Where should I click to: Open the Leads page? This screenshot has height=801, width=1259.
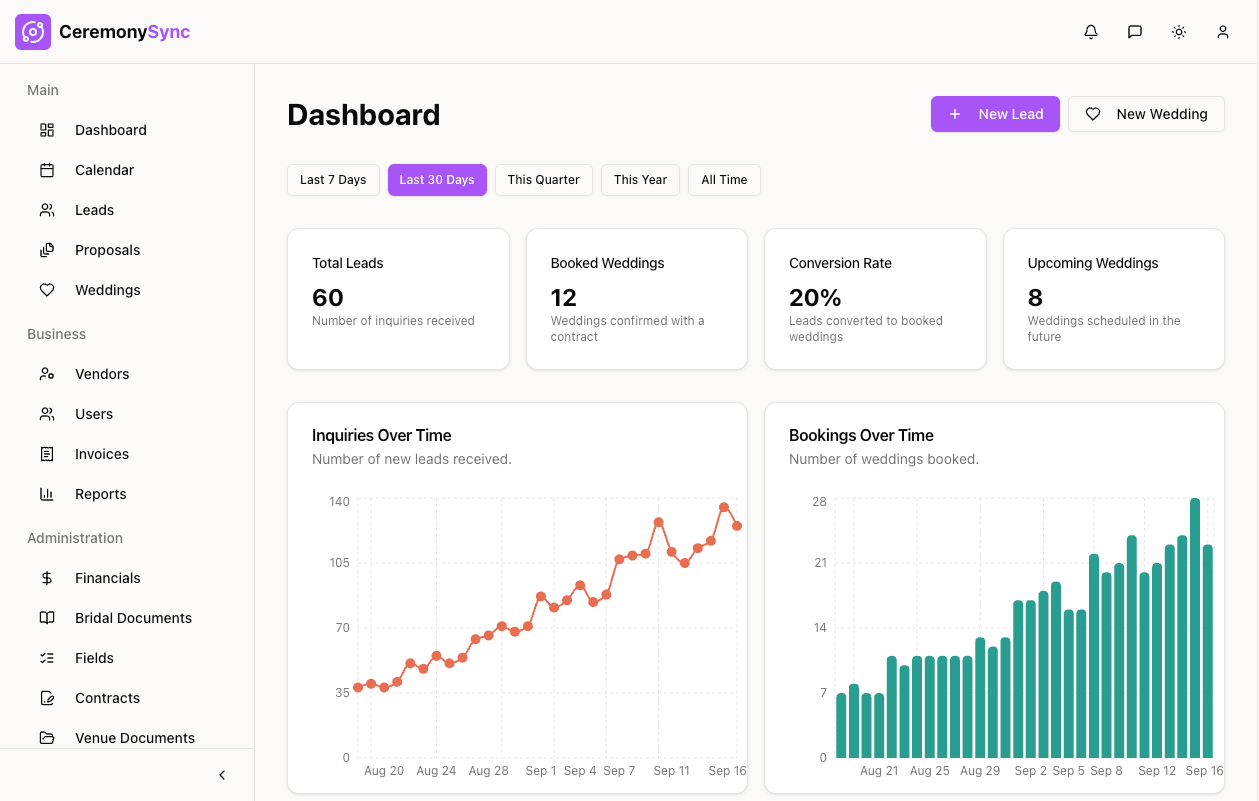tap(93, 210)
